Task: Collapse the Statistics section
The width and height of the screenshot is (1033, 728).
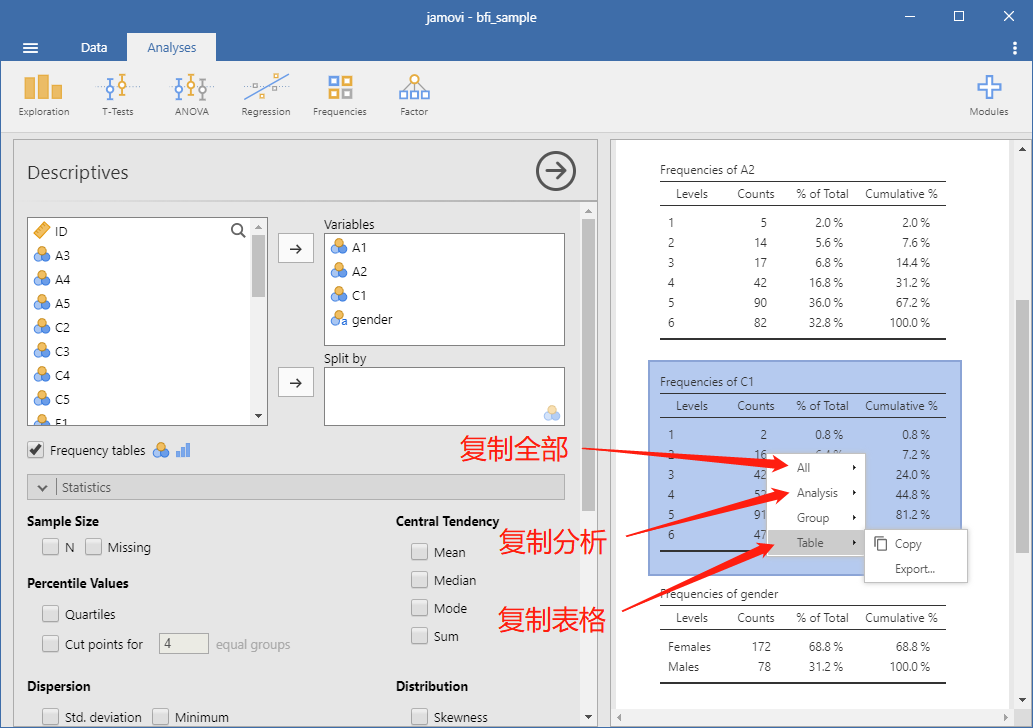Action: tap(296, 488)
